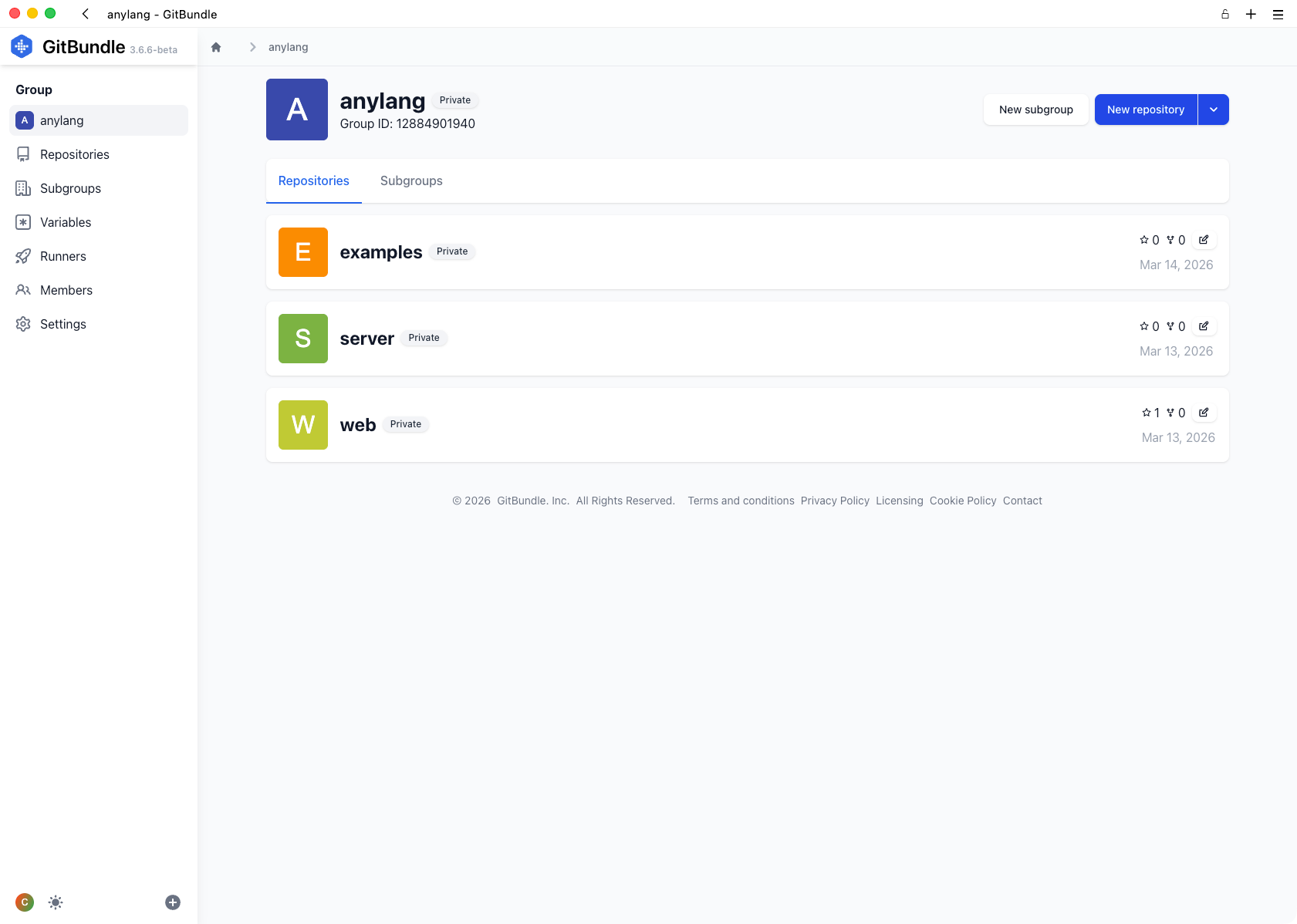The height and width of the screenshot is (924, 1297).
Task: Click the Private badge on web
Action: (x=406, y=424)
